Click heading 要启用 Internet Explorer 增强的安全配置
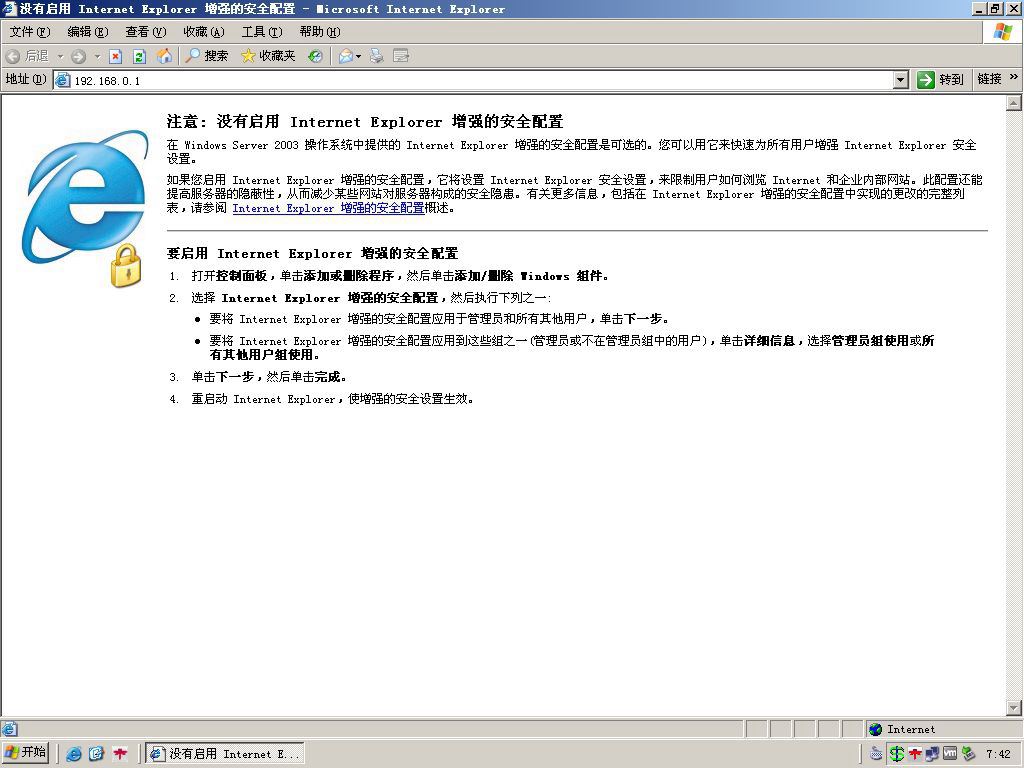This screenshot has height=768, width=1024. [x=312, y=253]
